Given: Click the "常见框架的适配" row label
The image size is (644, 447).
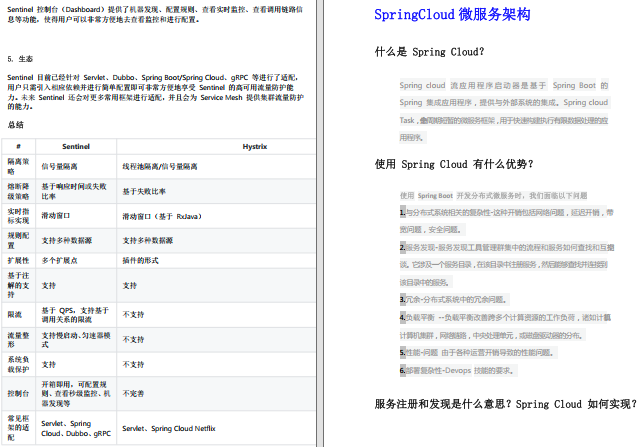Looking at the screenshot, I should click(x=18, y=428).
